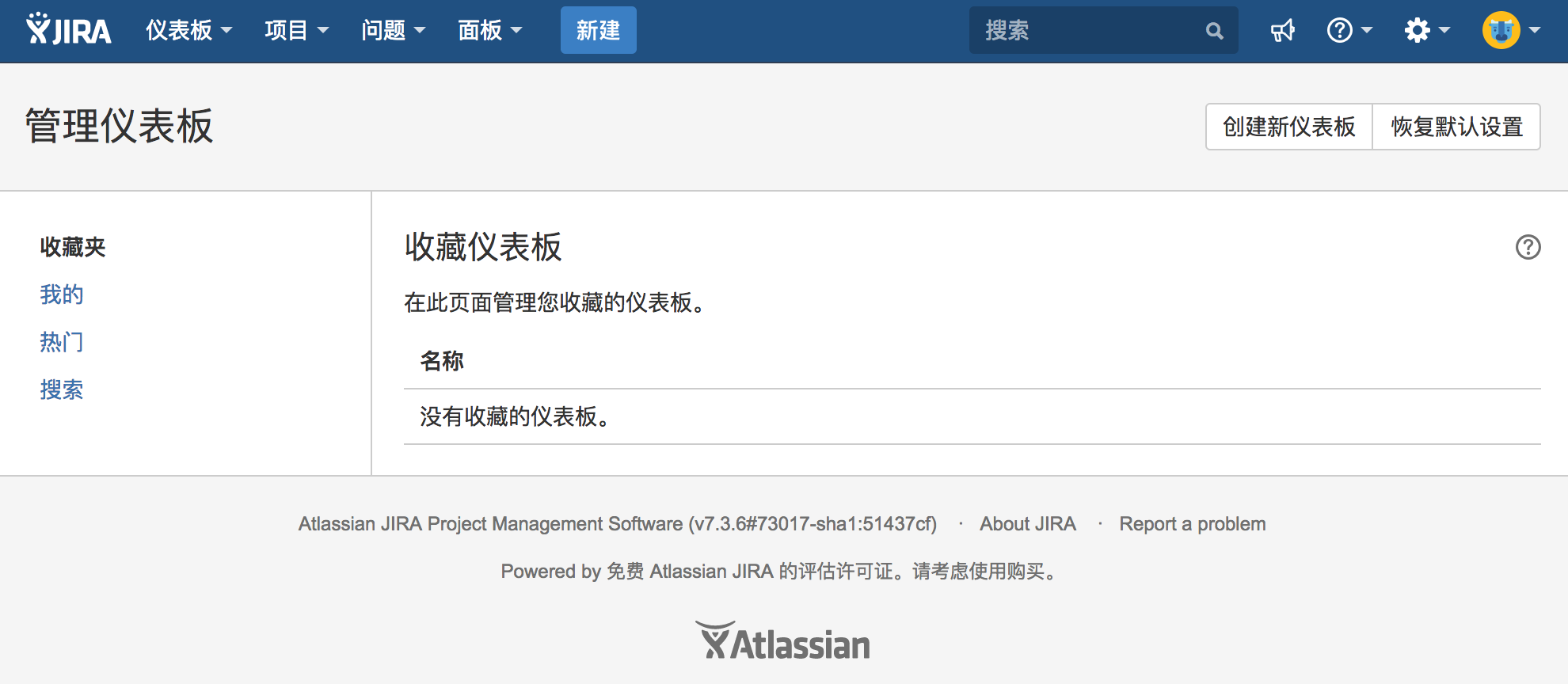Viewport: 1568px width, 684px height.
Task: Click the magnifier icon in search box
Action: click(x=1214, y=31)
